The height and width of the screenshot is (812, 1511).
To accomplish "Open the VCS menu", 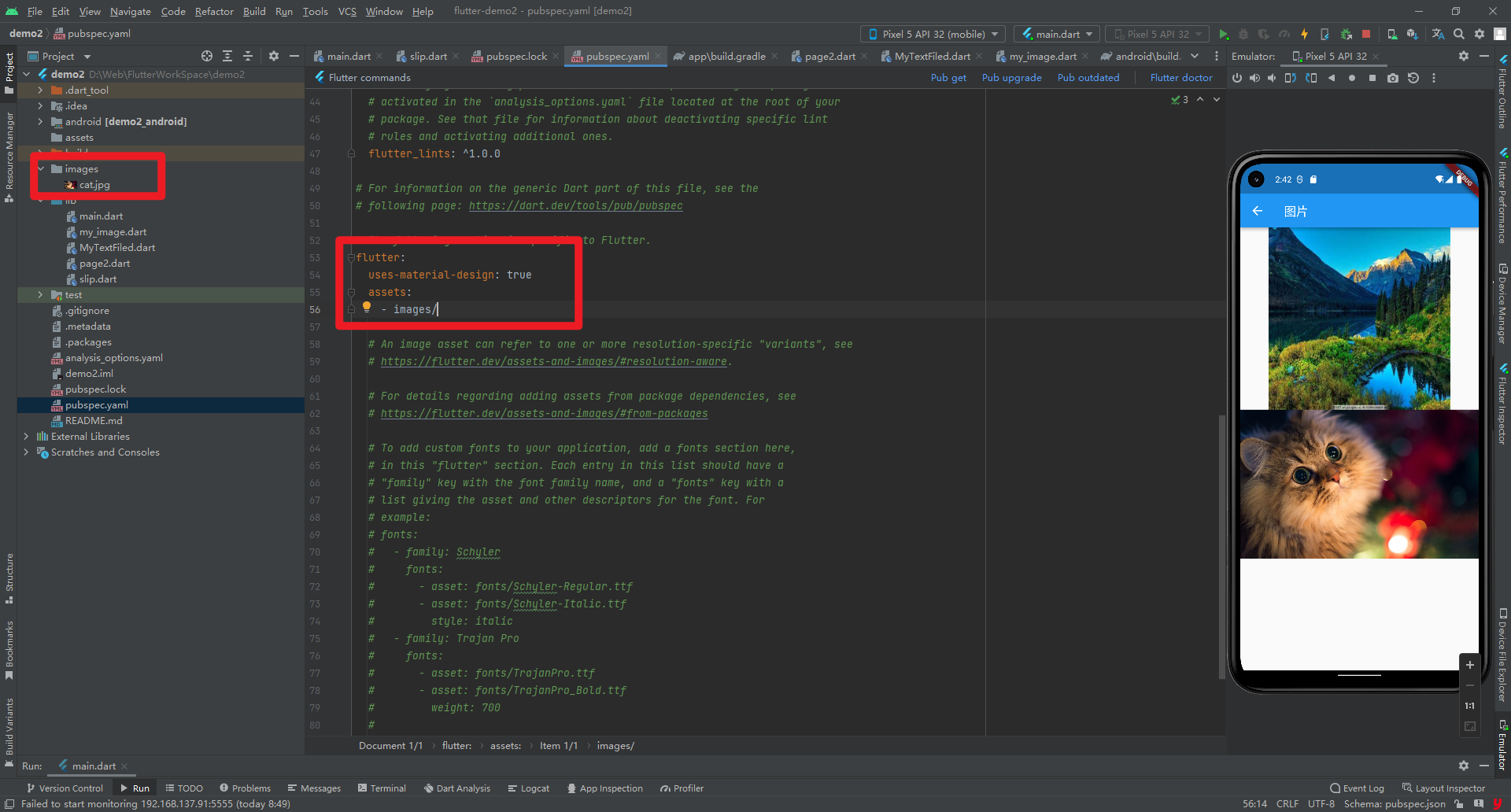I will click(x=347, y=11).
